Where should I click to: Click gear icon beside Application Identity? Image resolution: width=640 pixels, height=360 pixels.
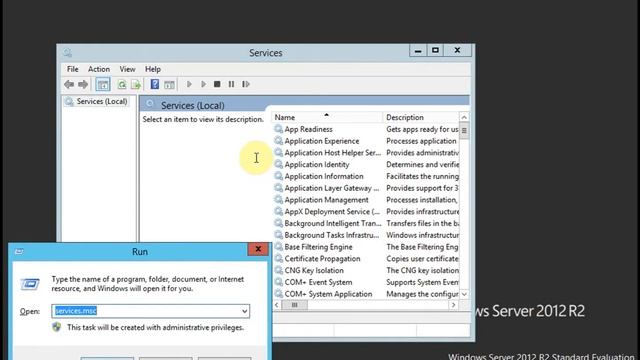click(278, 164)
